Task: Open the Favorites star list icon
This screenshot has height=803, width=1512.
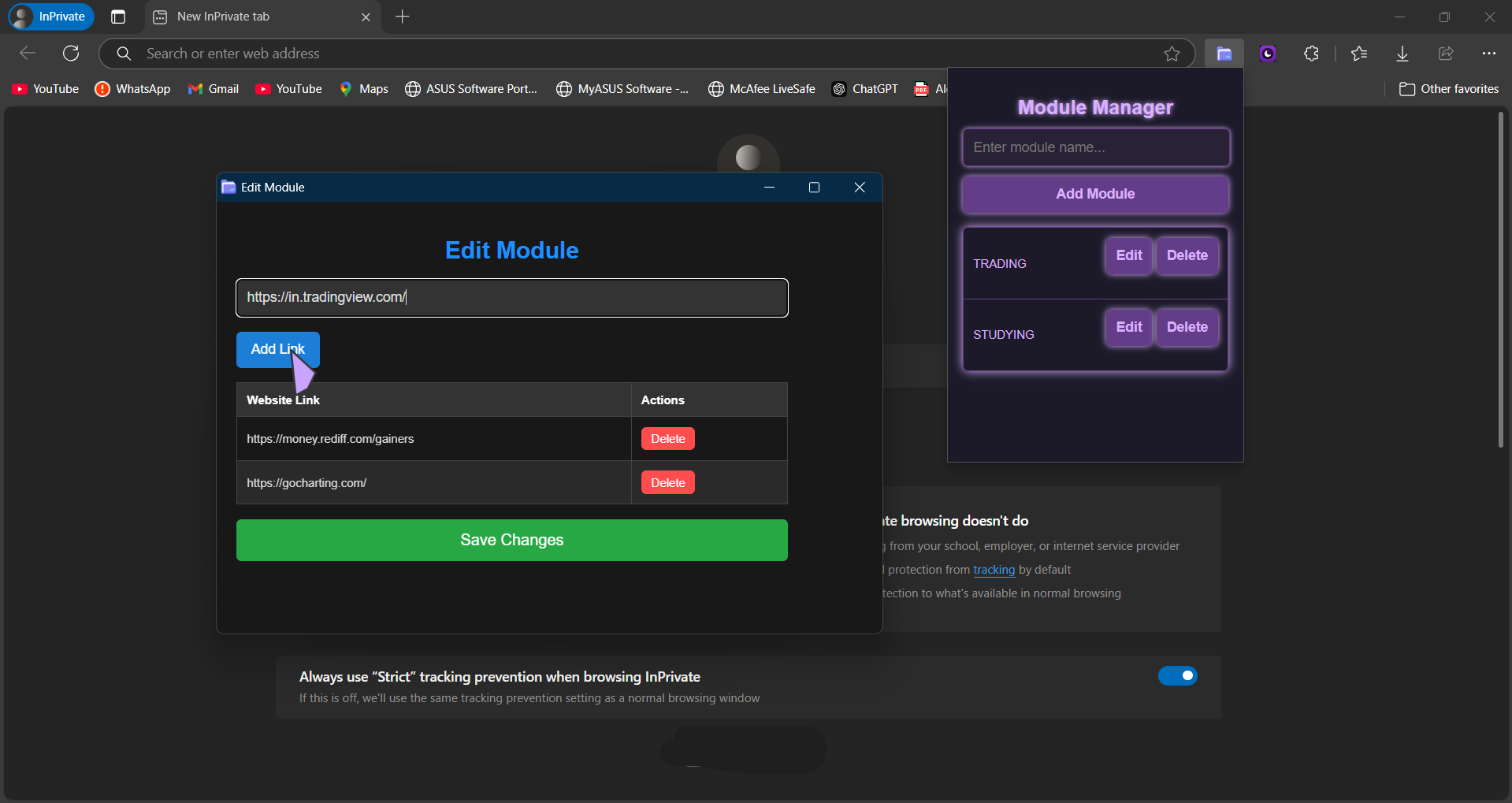Action: coord(1358,53)
